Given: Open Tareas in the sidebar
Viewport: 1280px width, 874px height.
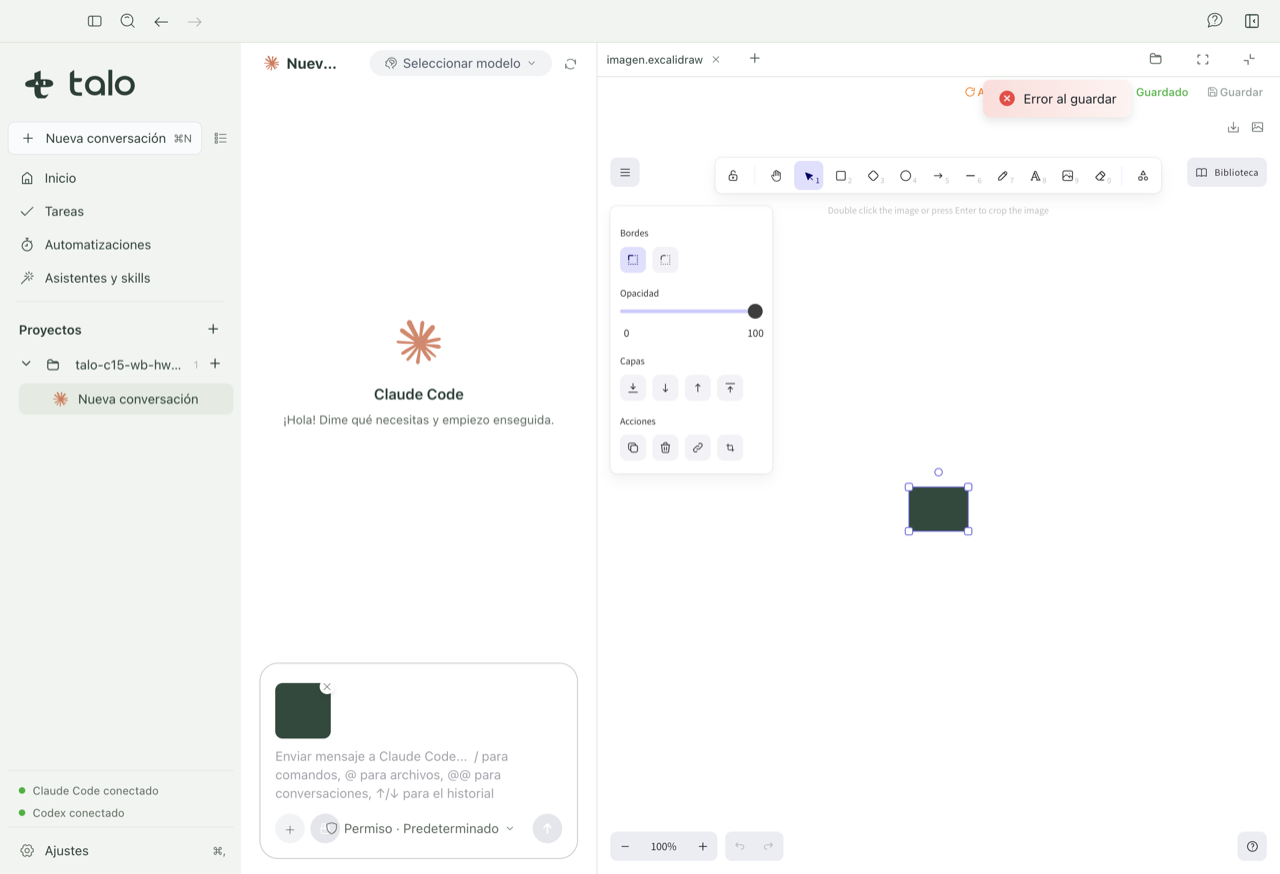Looking at the screenshot, I should pyautogui.click(x=64, y=211).
